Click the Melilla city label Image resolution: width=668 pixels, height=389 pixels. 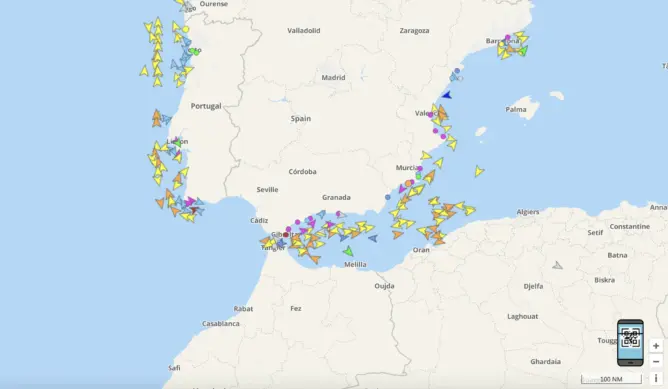tap(355, 265)
